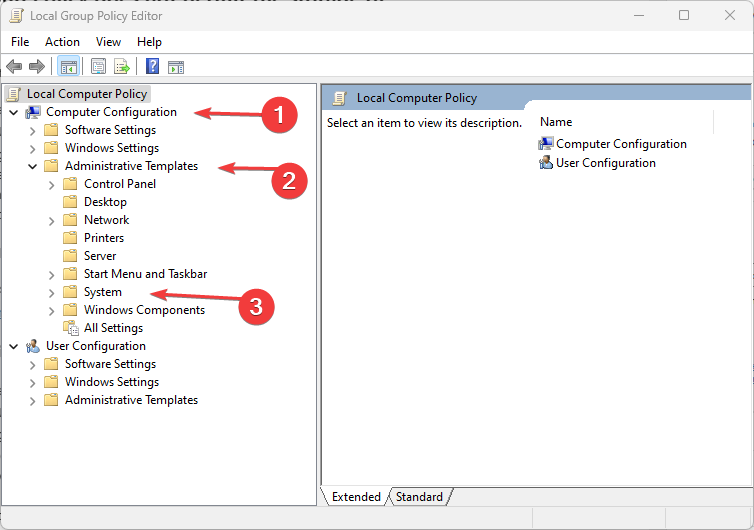
Task: Select Administrative Templates under User Configuration
Action: click(131, 400)
